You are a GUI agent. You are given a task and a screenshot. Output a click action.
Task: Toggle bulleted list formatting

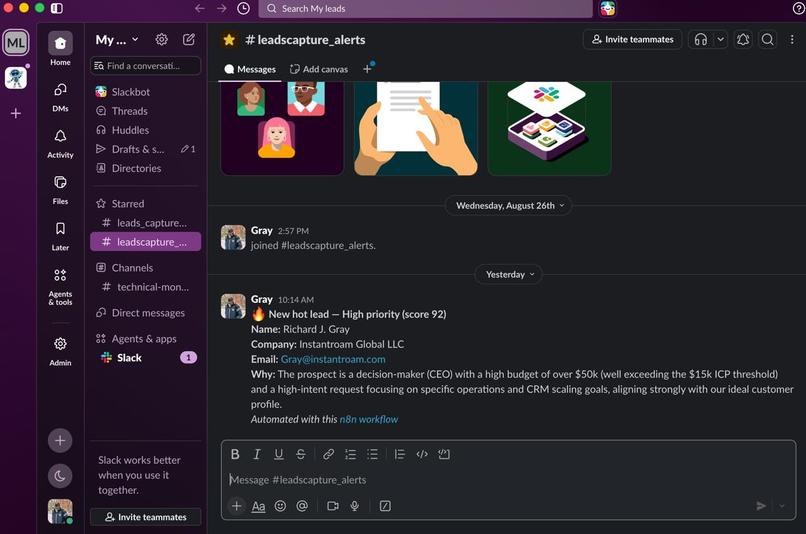pos(373,454)
